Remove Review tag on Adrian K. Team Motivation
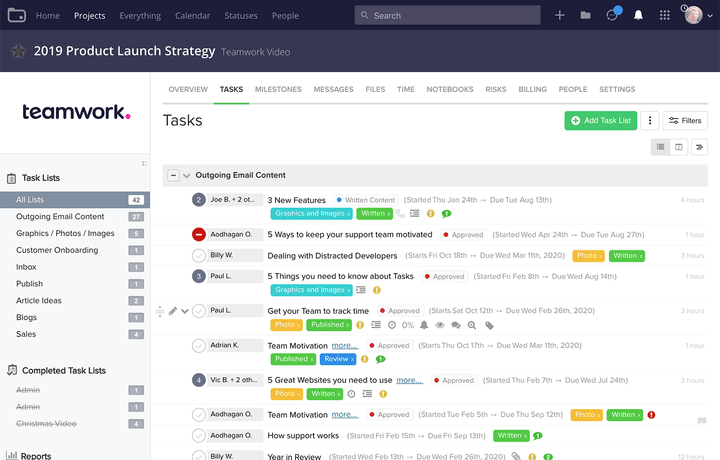This screenshot has width=720, height=460. click(x=353, y=359)
